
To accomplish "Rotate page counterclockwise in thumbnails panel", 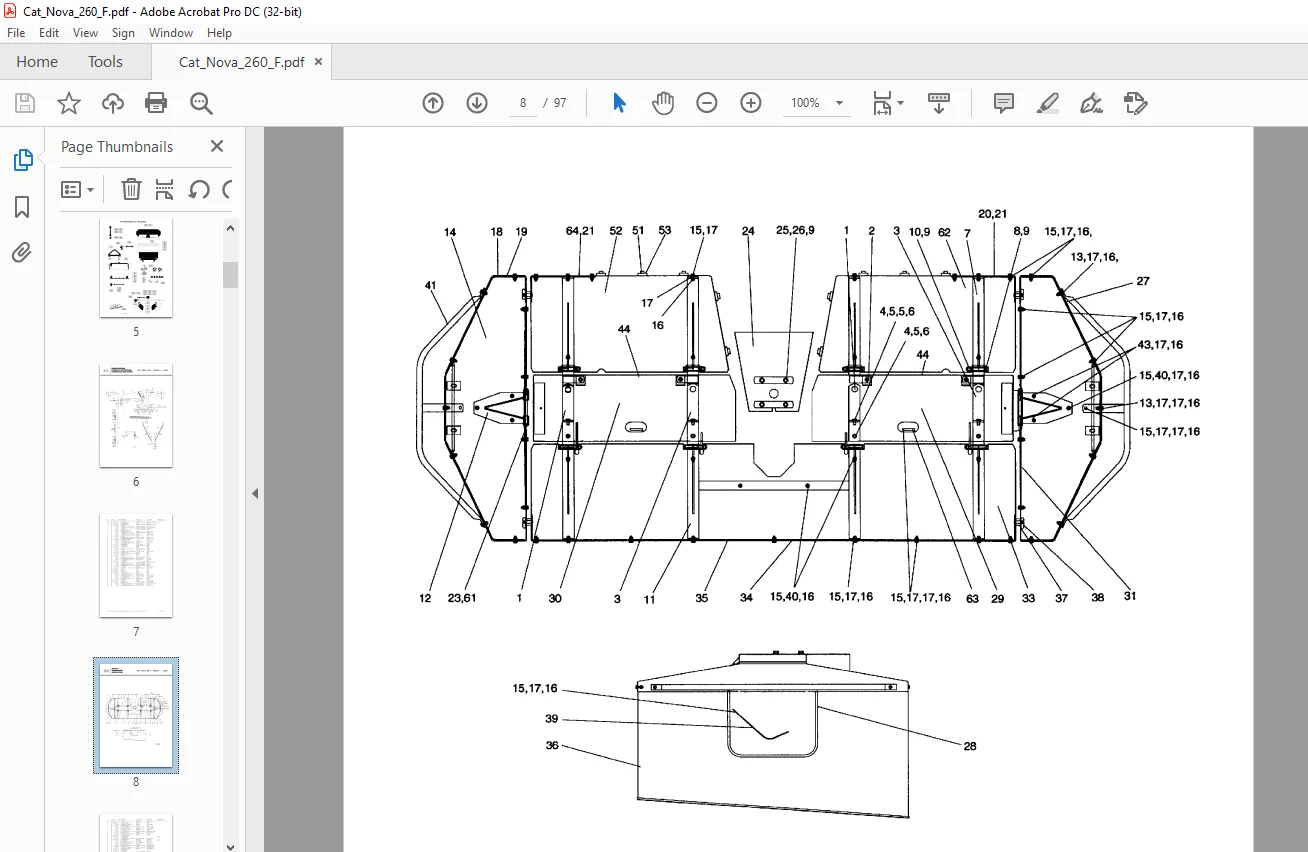I will [199, 189].
